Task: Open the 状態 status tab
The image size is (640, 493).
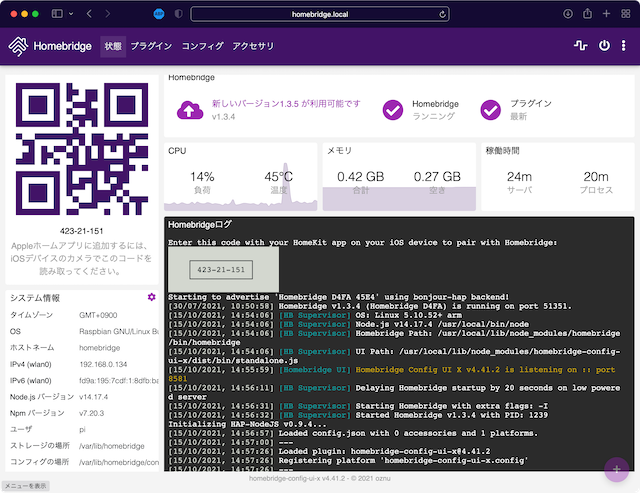Action: tap(113, 46)
